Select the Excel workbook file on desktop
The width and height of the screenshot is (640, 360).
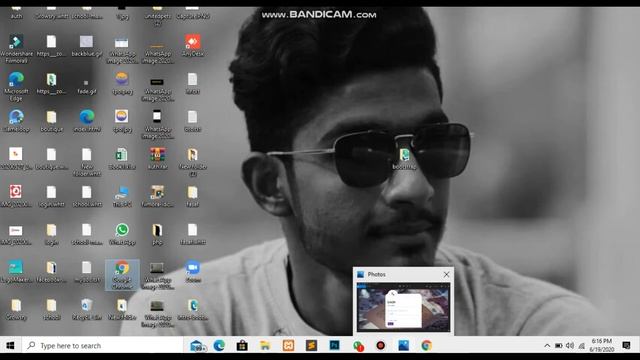point(122,159)
